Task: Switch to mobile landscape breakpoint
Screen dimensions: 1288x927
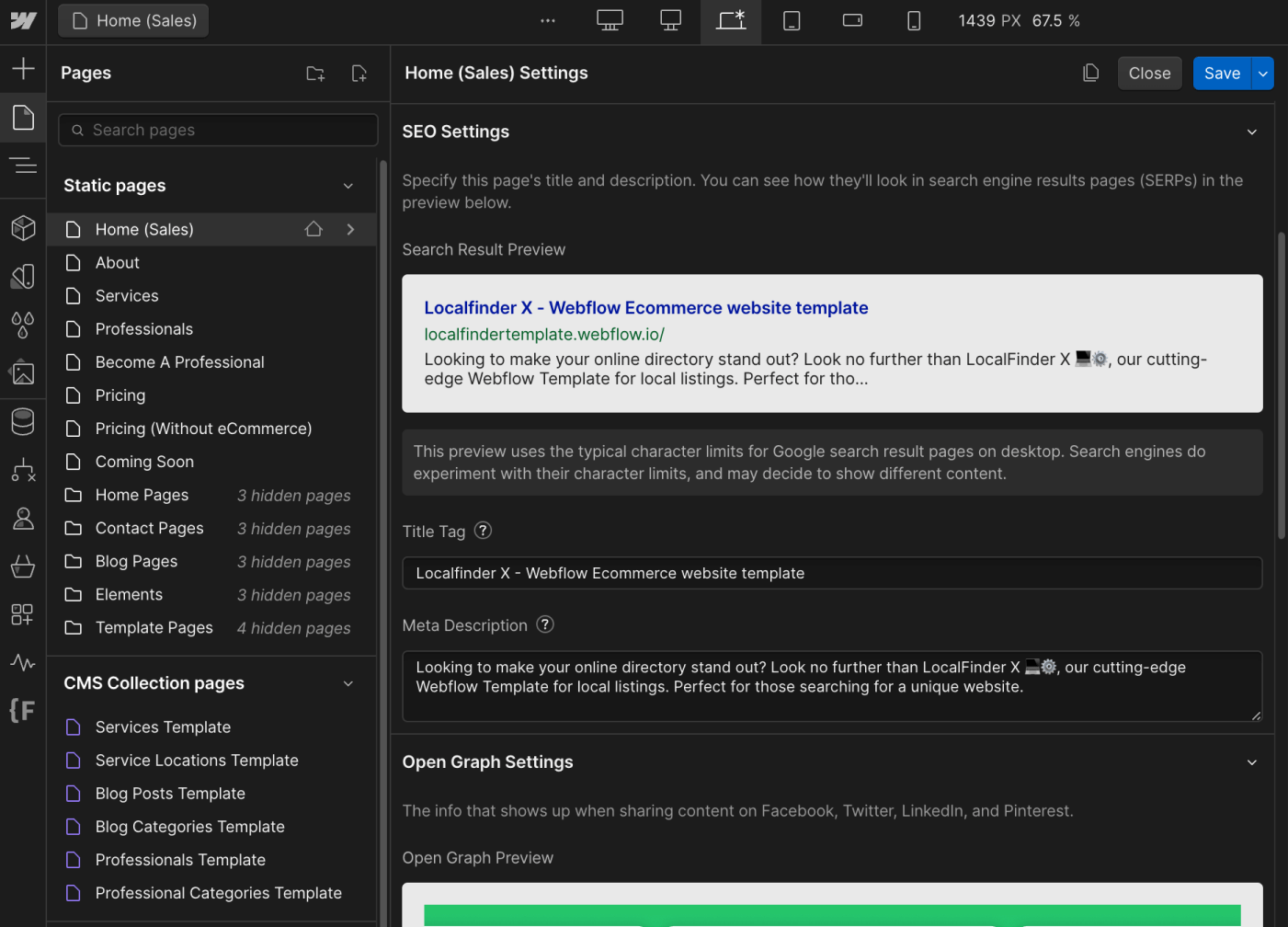Action: pyautogui.click(x=852, y=20)
